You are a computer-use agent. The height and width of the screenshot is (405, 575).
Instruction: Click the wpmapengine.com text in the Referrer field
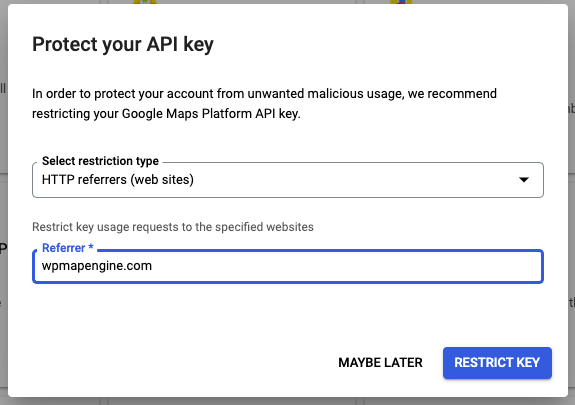point(97,266)
